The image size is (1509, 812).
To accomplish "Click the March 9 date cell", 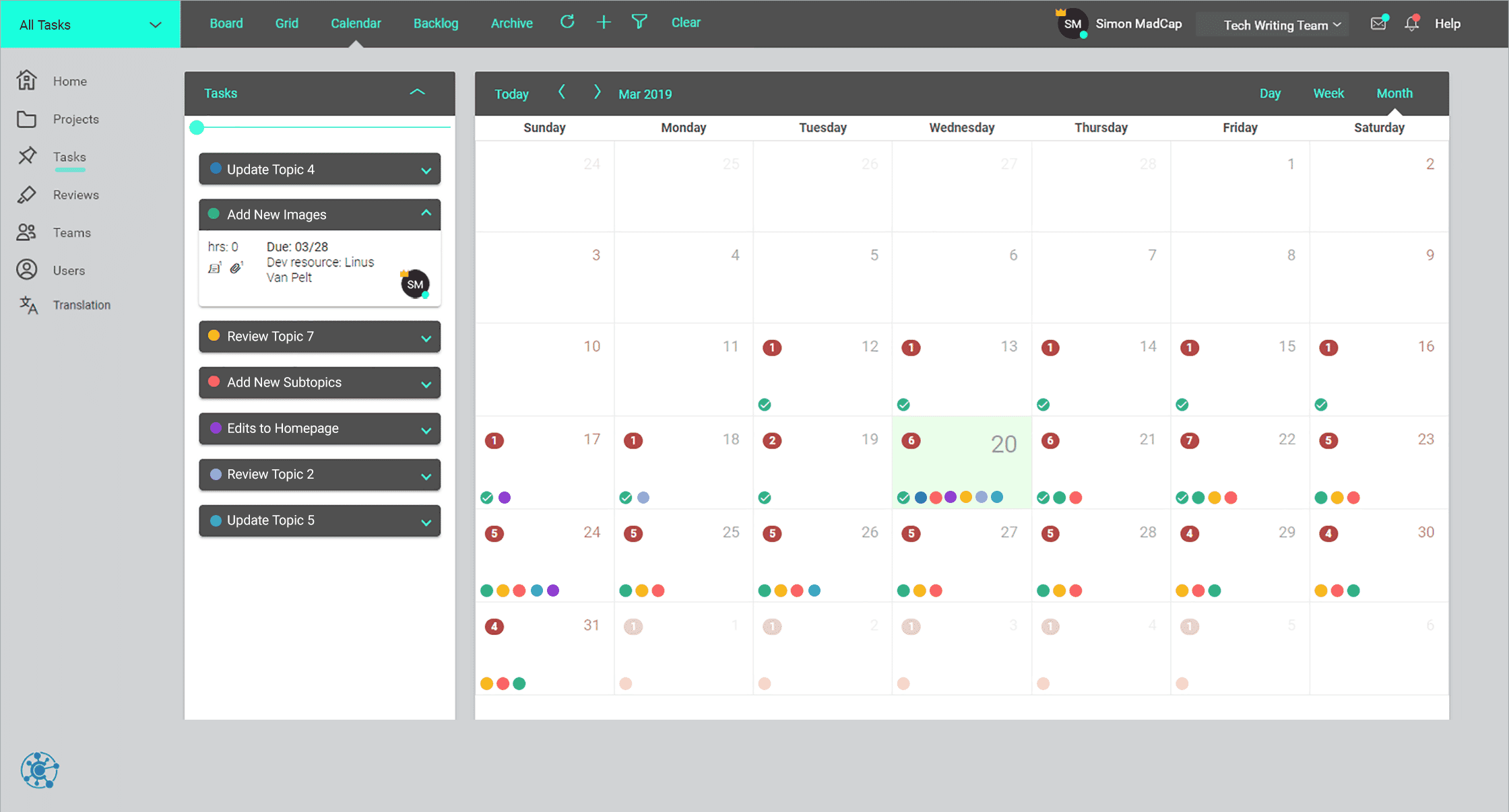I will point(1379,277).
